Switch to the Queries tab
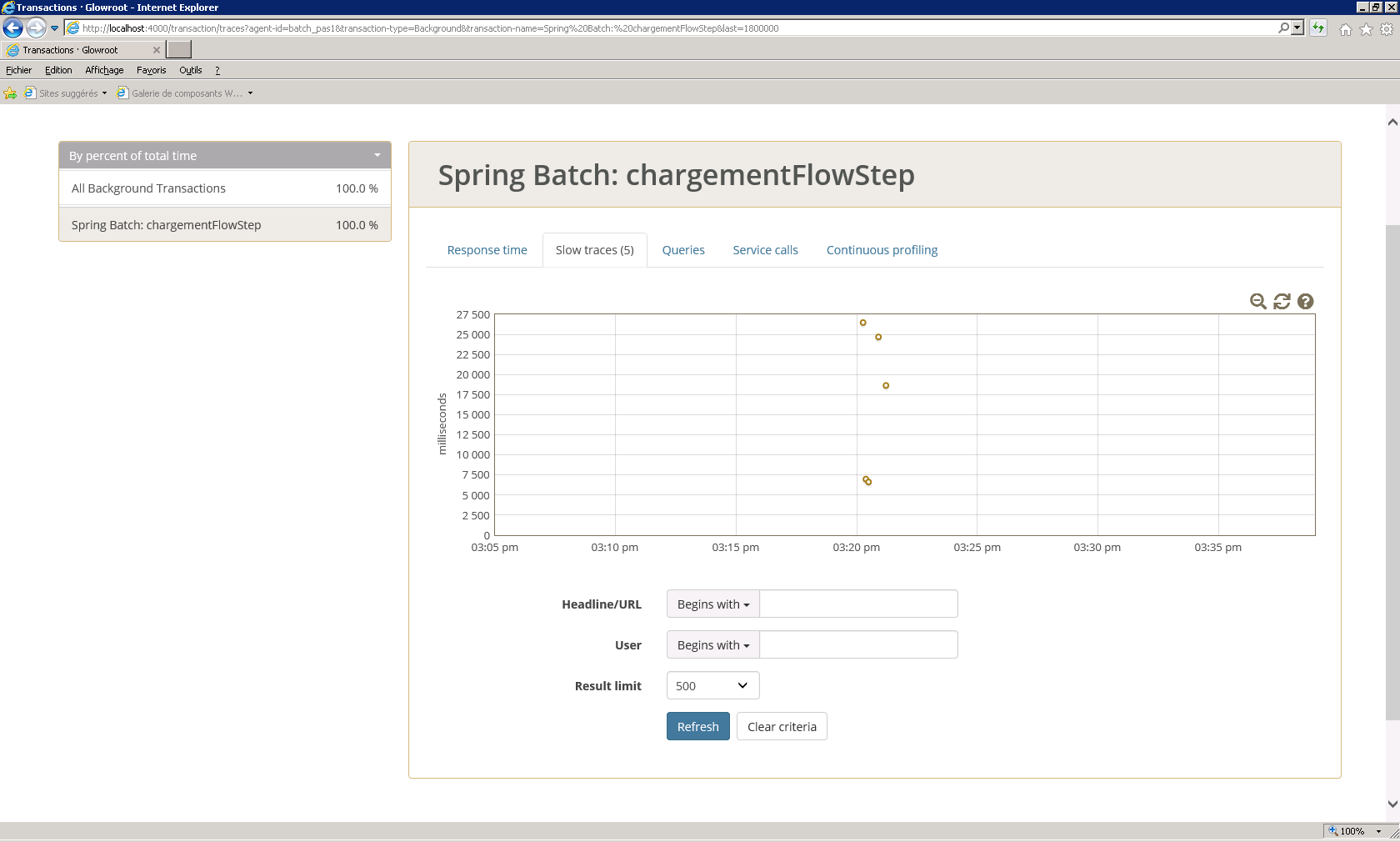1400x842 pixels. pyautogui.click(x=683, y=249)
